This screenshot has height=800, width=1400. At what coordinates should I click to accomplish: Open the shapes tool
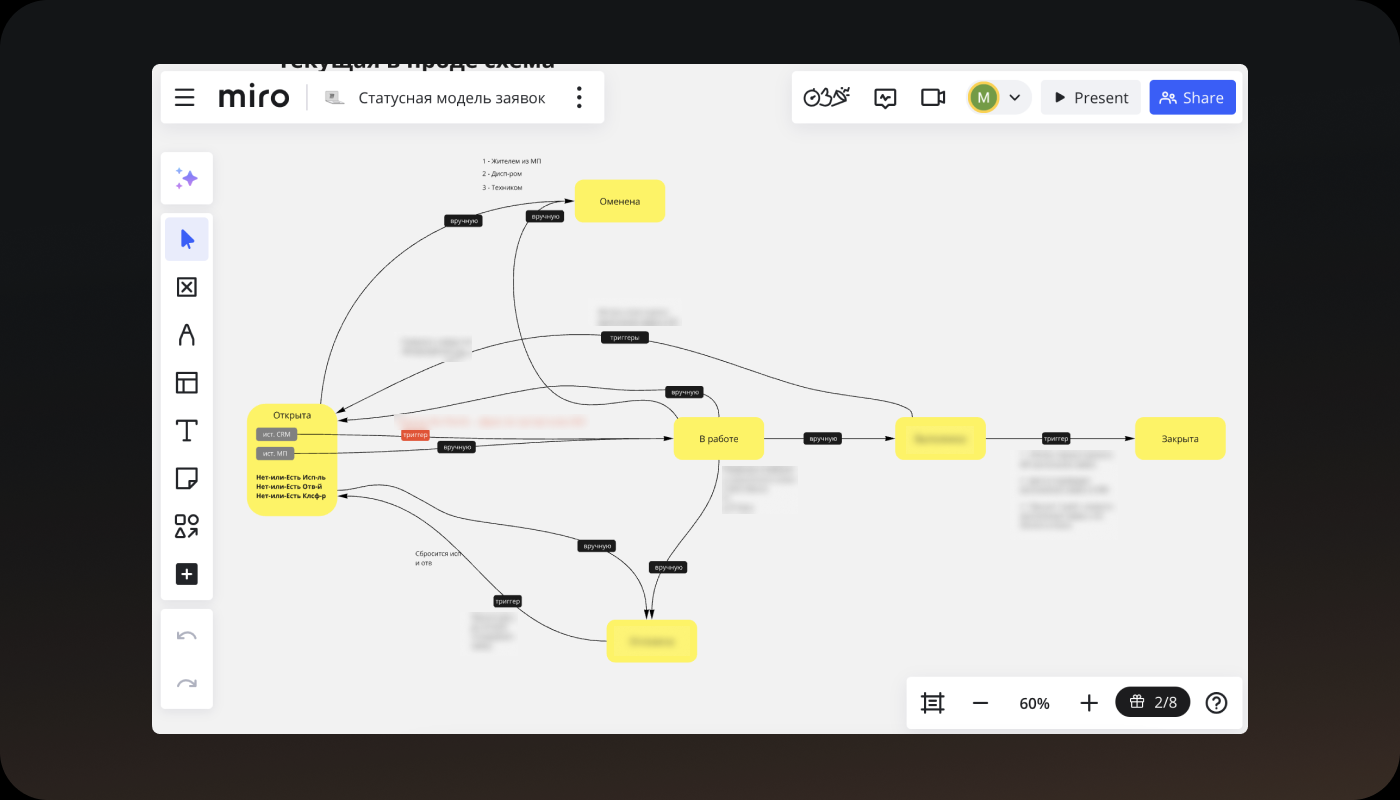click(x=187, y=526)
